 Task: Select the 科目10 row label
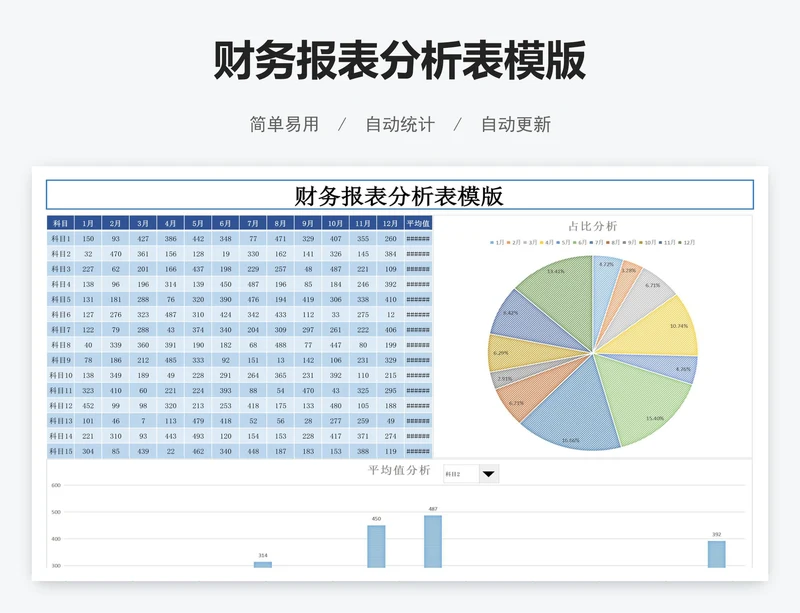tap(61, 375)
